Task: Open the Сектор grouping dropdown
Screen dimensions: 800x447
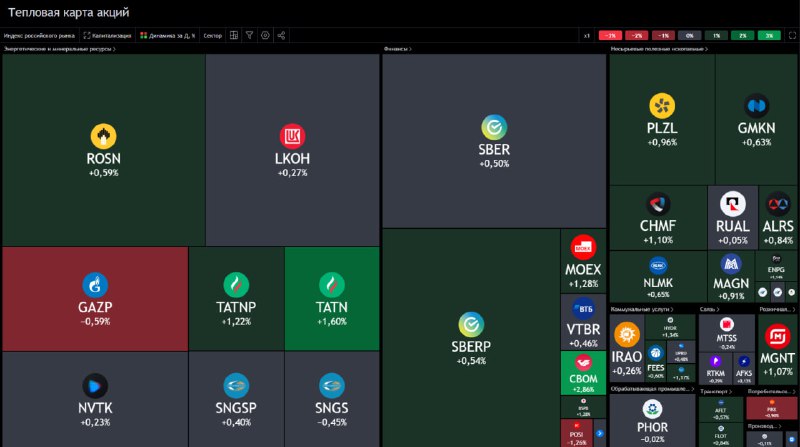Action: pos(213,35)
